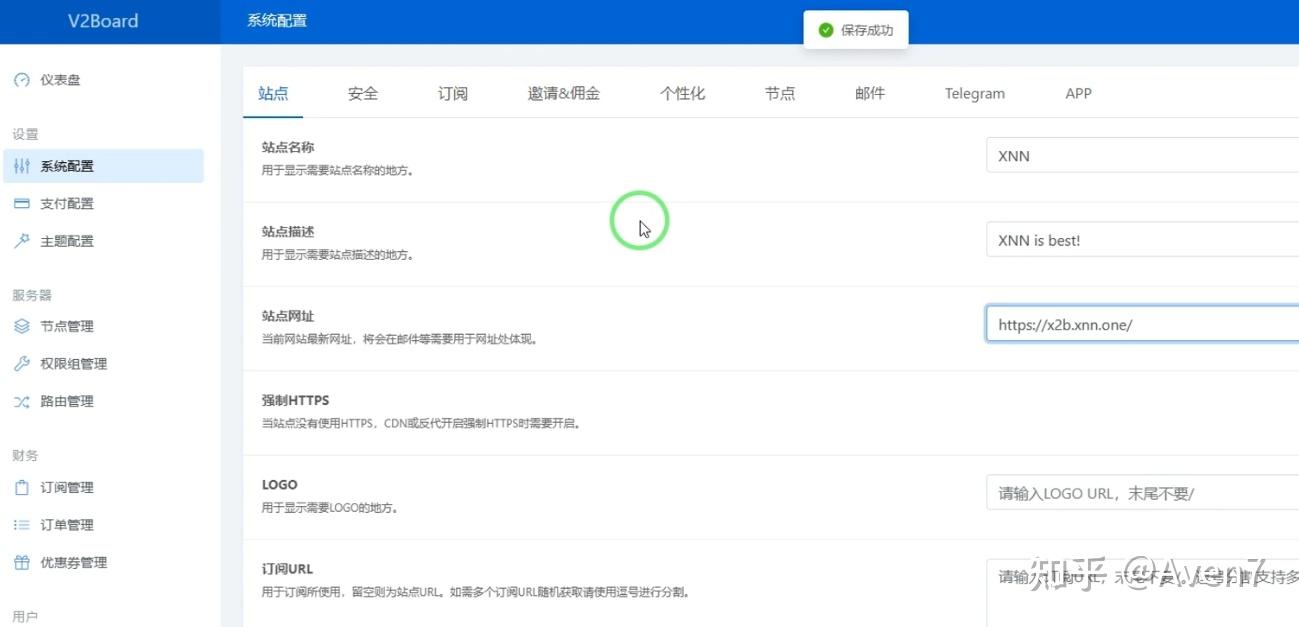The width and height of the screenshot is (1299, 627).
Task: Switch to the 安全 security tab
Action: pyautogui.click(x=362, y=93)
